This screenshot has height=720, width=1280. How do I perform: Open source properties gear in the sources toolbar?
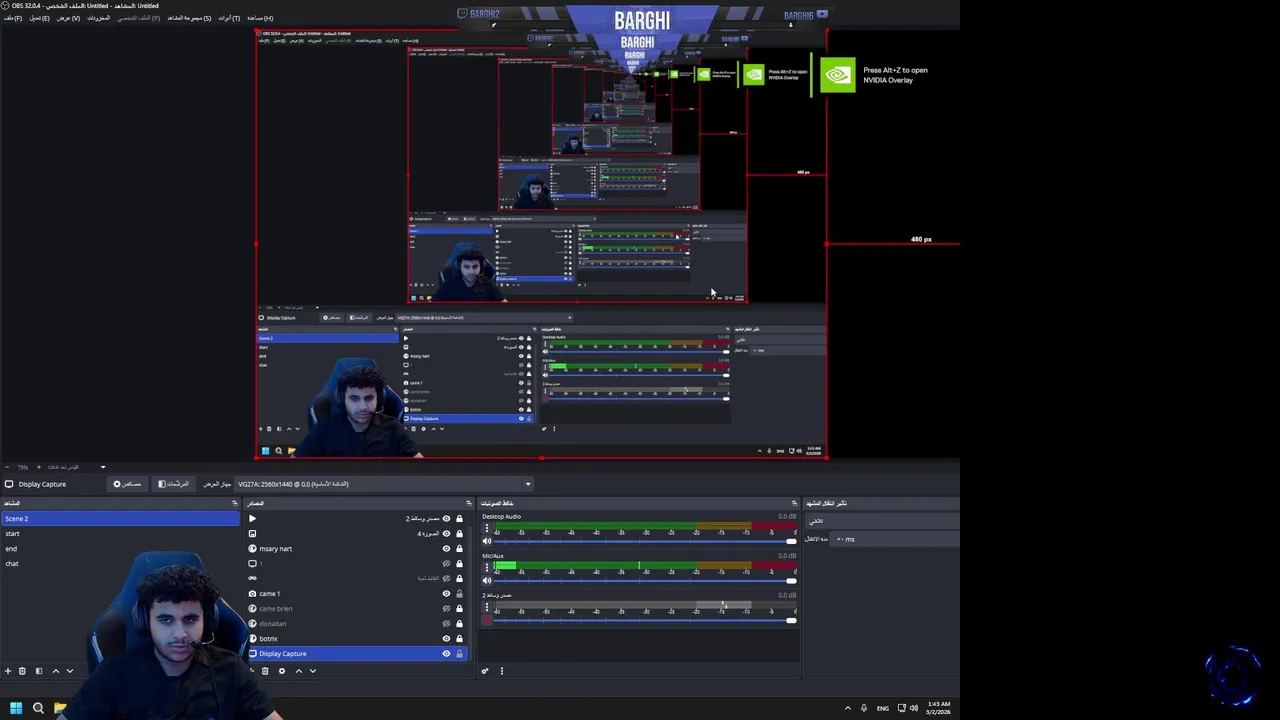pos(282,671)
